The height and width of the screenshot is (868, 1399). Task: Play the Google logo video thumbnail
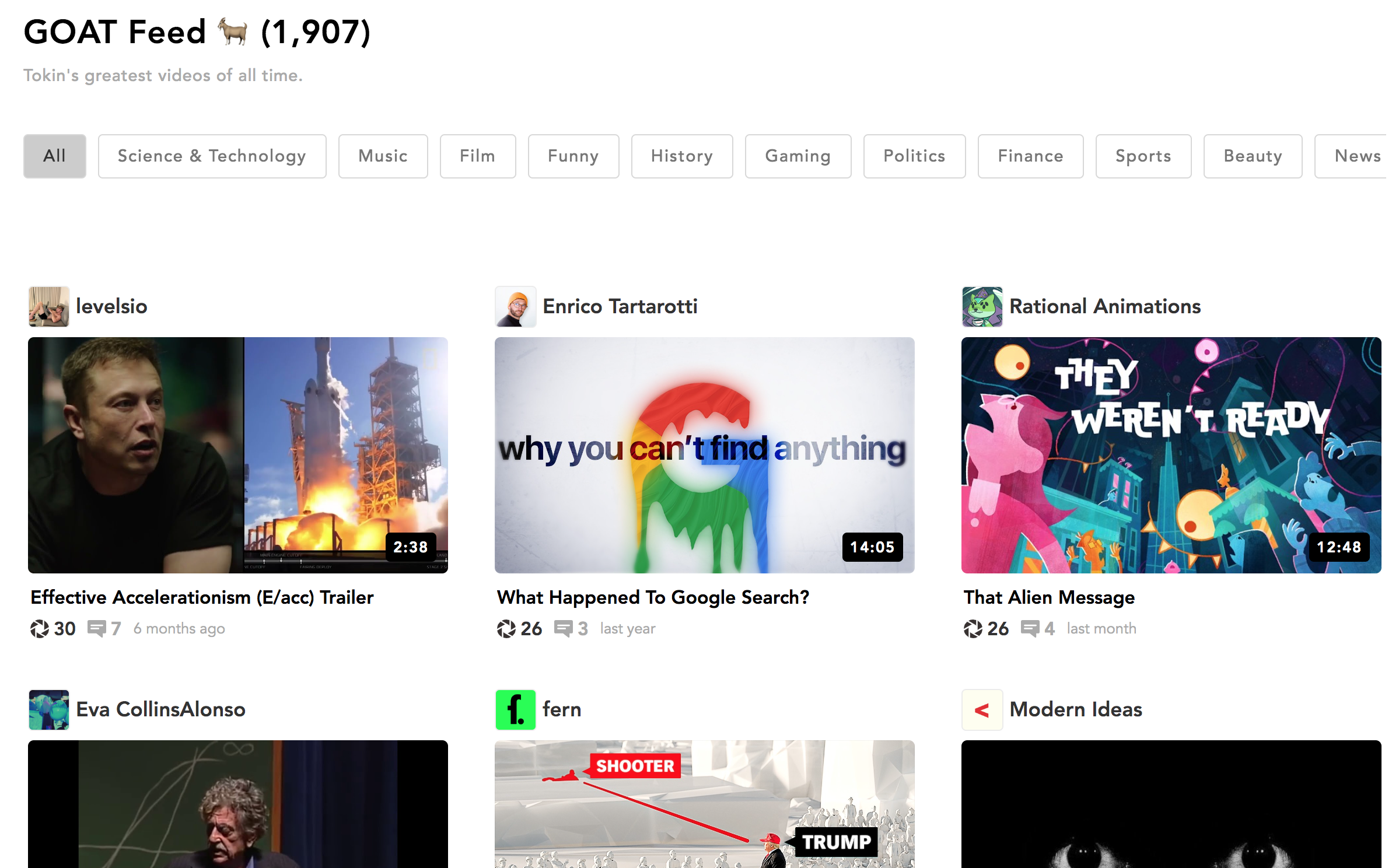[x=705, y=455]
